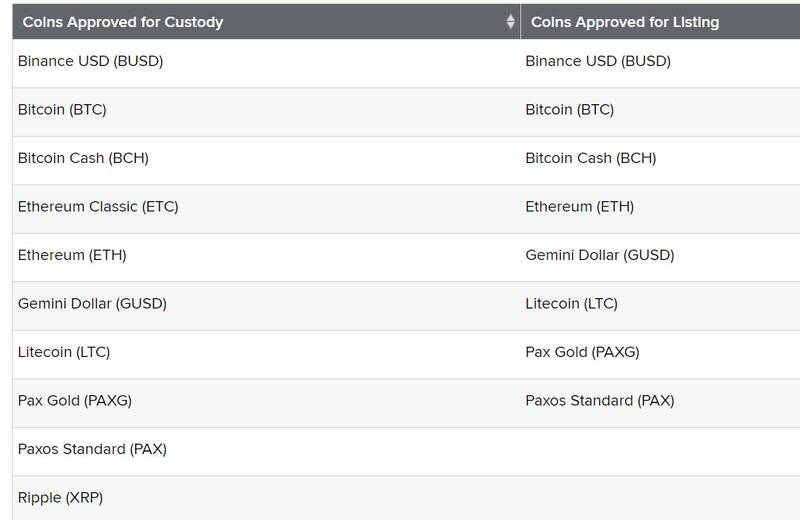The image size is (800, 520).
Task: Select Ethereum Classic (ETC) cell
Action: (98, 207)
